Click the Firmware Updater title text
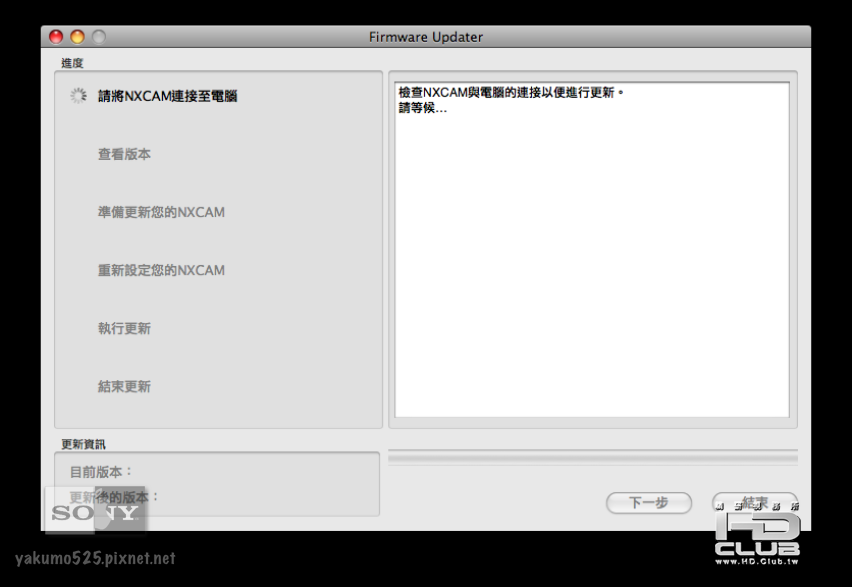852x587 pixels. [x=425, y=37]
